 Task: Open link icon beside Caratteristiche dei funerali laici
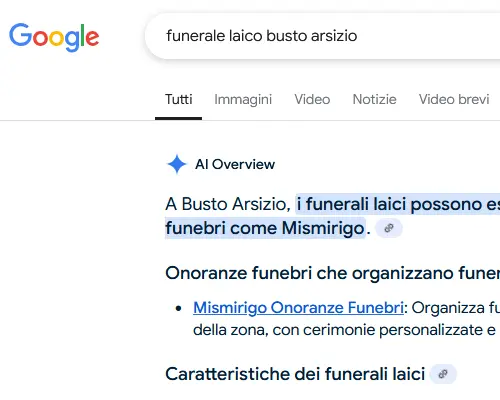coord(443,374)
